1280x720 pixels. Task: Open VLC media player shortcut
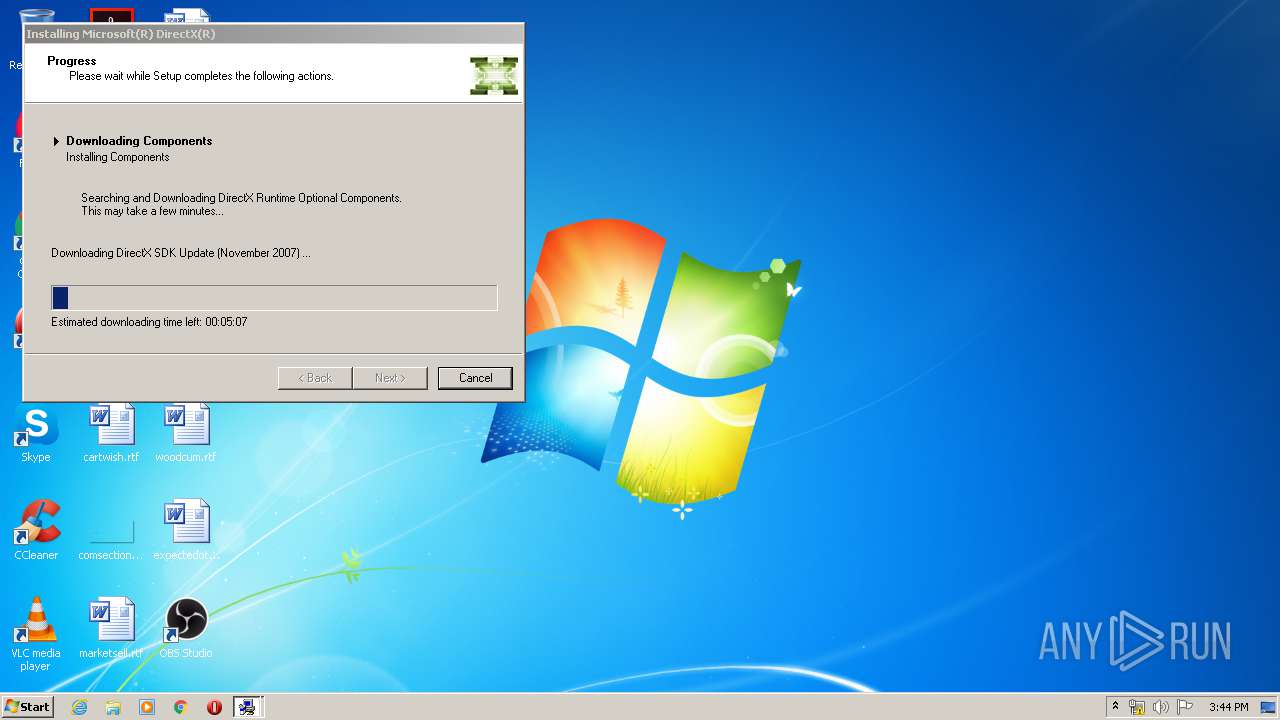point(36,634)
